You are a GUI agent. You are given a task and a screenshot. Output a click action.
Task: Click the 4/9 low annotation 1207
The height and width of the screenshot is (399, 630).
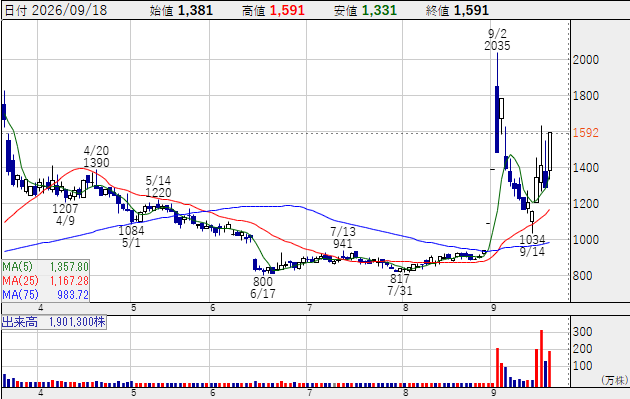pos(65,209)
